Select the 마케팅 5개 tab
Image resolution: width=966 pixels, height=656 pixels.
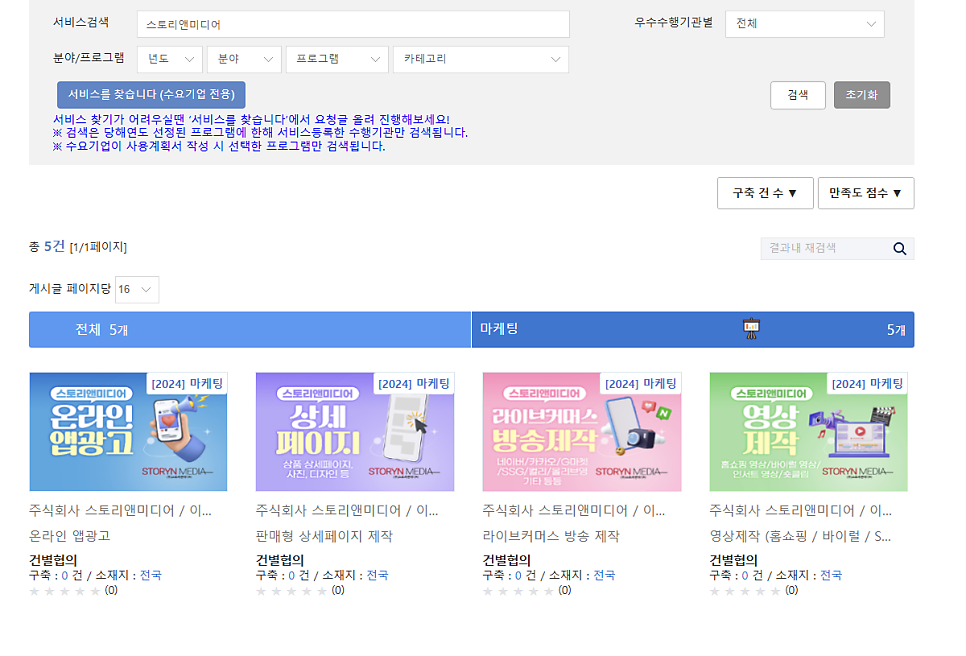tap(692, 330)
